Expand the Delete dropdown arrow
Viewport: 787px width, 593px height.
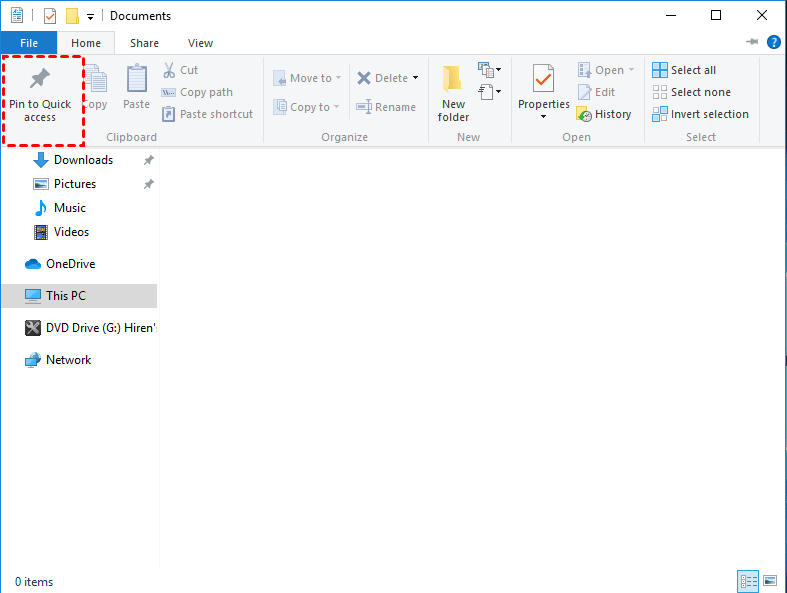(416, 78)
